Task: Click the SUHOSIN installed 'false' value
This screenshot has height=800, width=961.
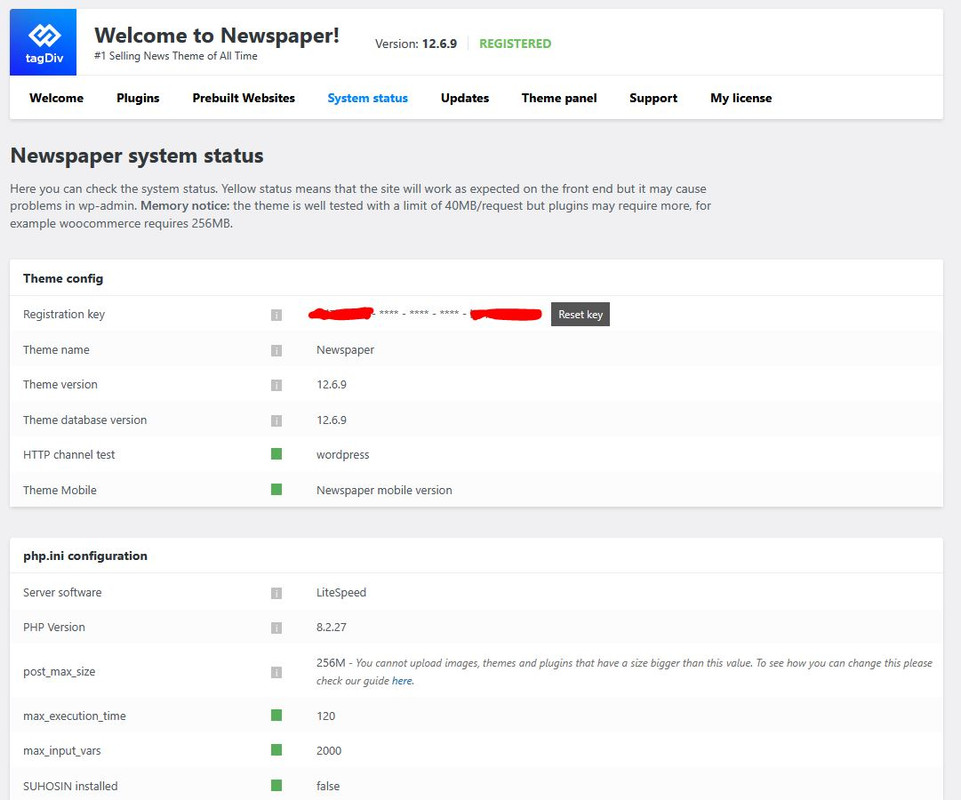Action: click(328, 786)
